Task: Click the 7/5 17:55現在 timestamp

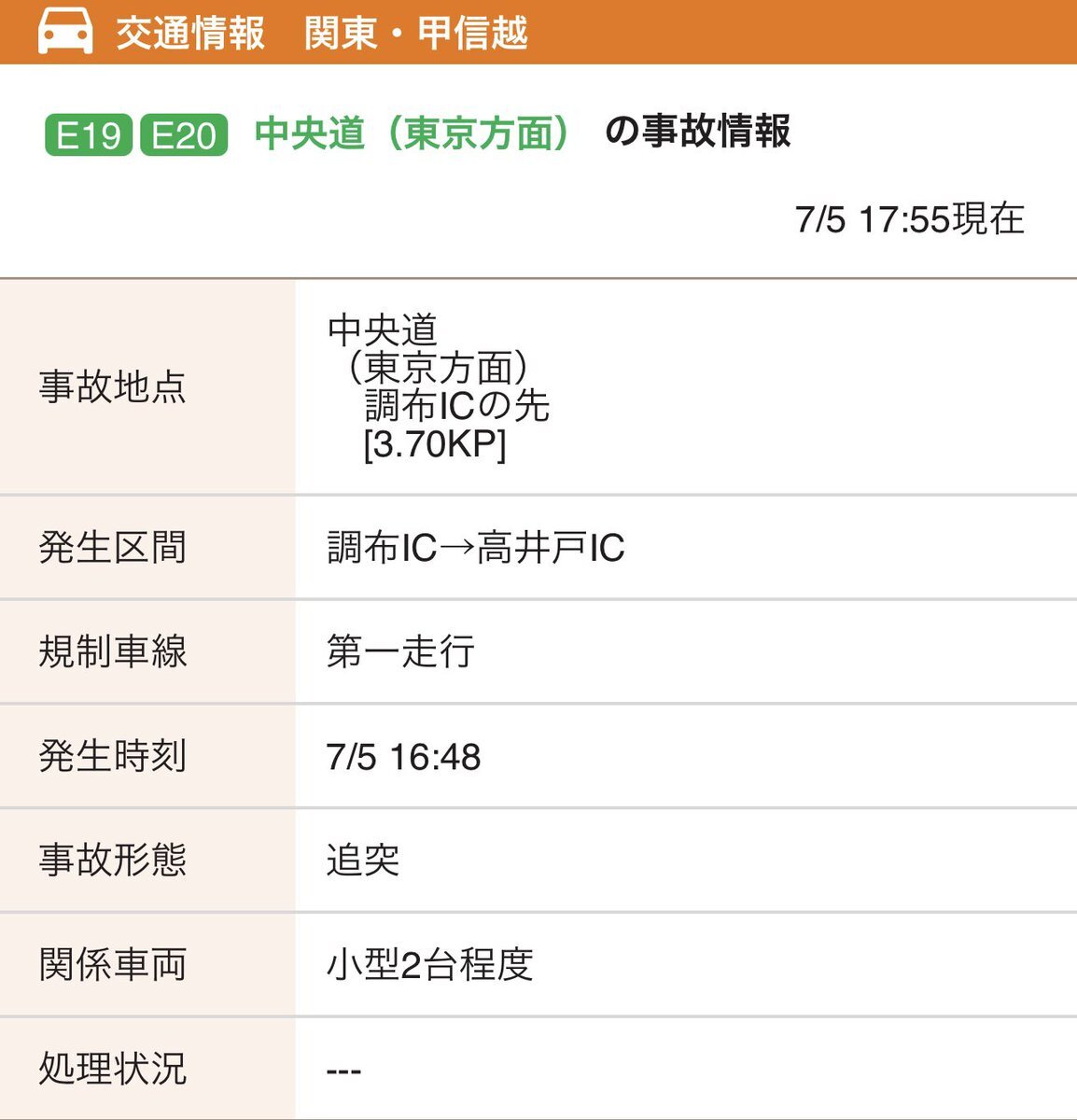Action: coord(910,219)
